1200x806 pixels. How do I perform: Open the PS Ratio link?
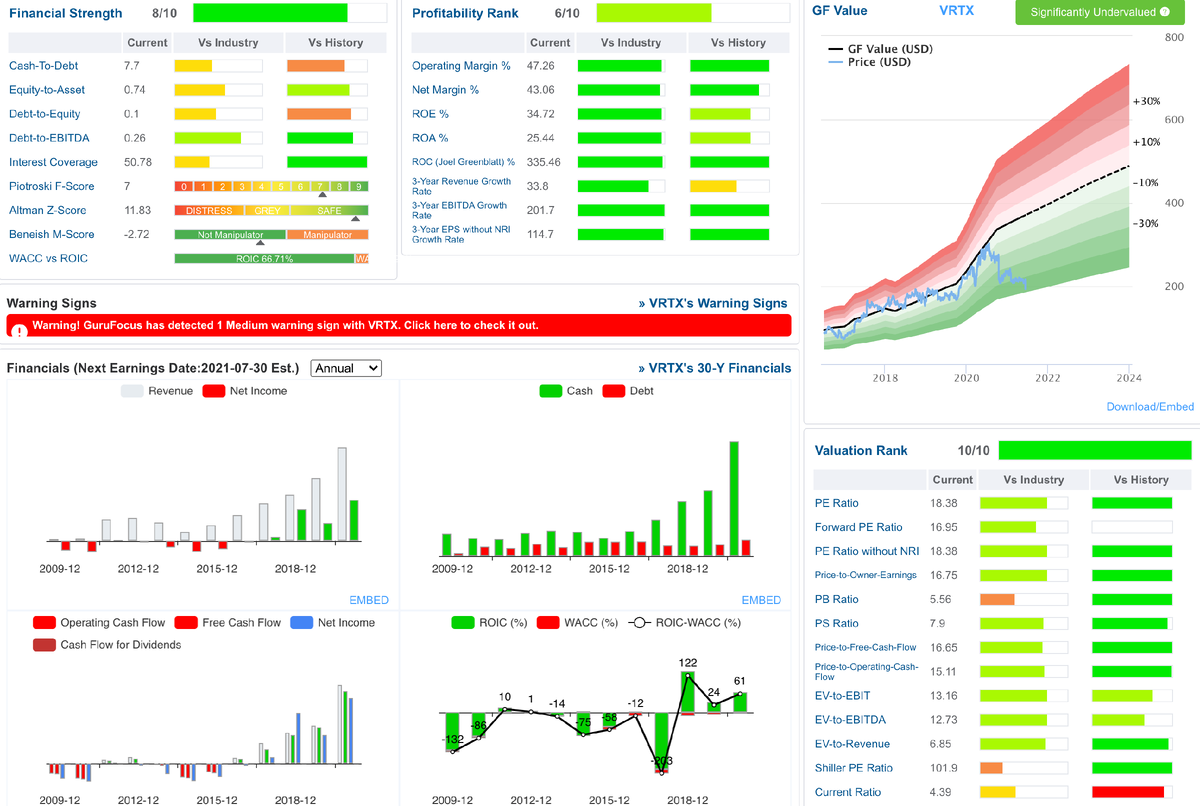(x=836, y=623)
